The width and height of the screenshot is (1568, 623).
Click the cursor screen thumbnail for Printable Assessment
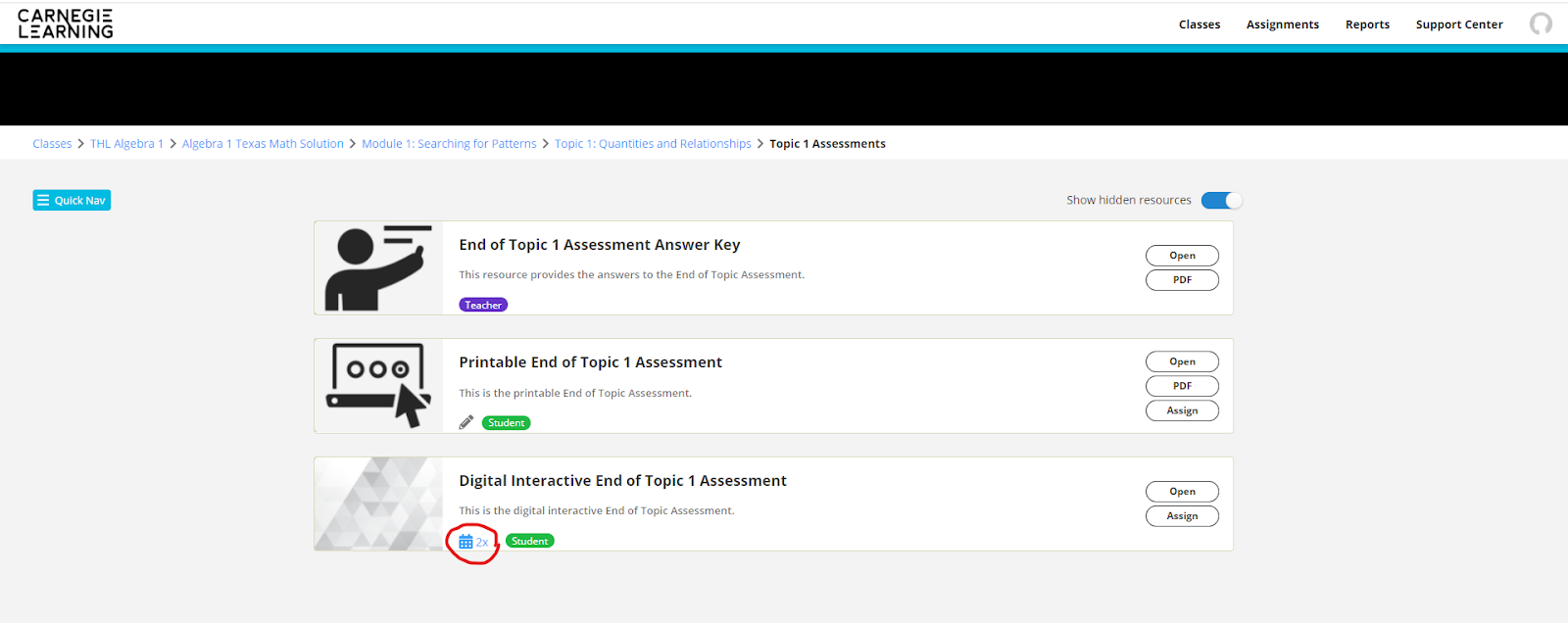378,386
